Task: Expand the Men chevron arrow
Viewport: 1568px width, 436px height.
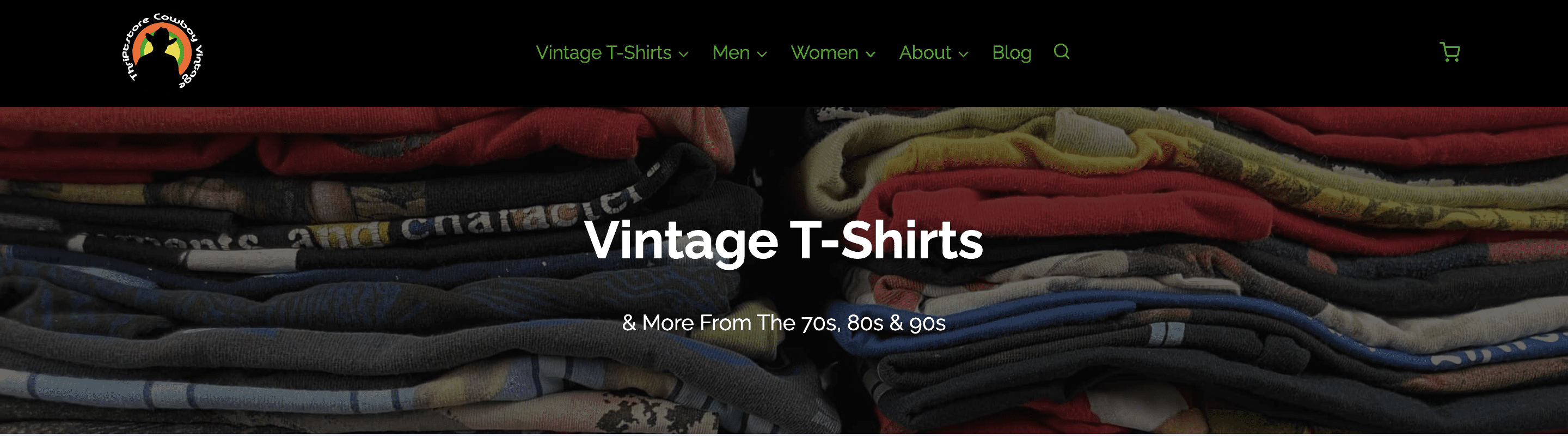Action: coord(762,54)
